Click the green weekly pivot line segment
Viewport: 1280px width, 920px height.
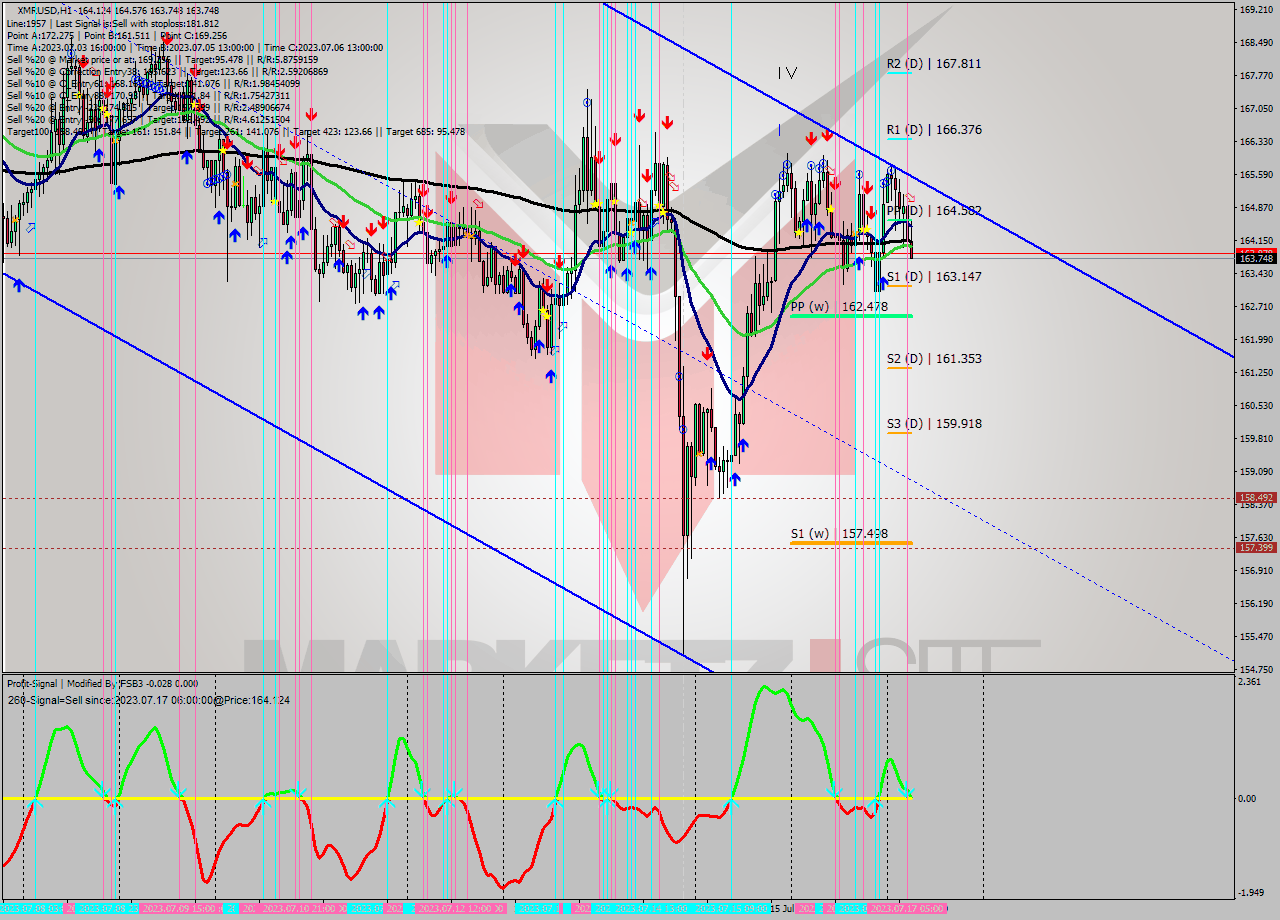coord(850,315)
